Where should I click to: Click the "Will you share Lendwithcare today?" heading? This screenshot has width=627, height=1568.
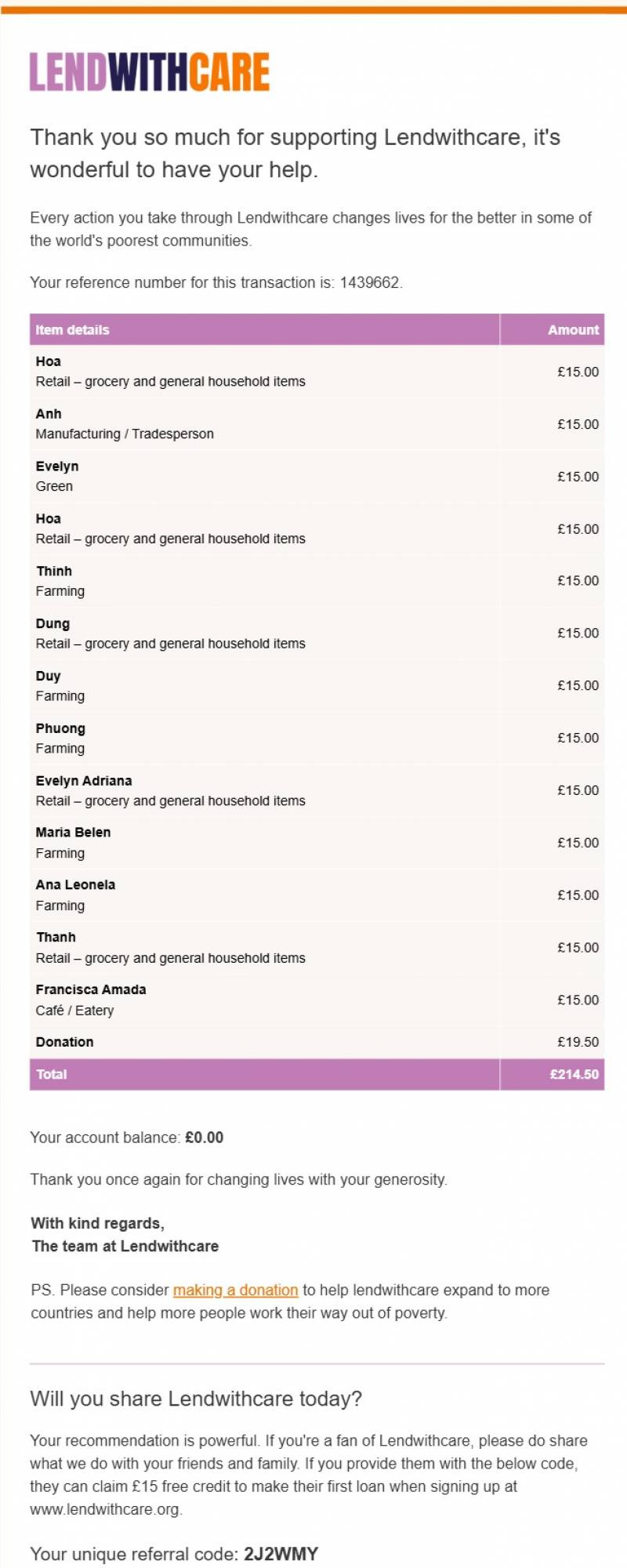coord(196,1399)
